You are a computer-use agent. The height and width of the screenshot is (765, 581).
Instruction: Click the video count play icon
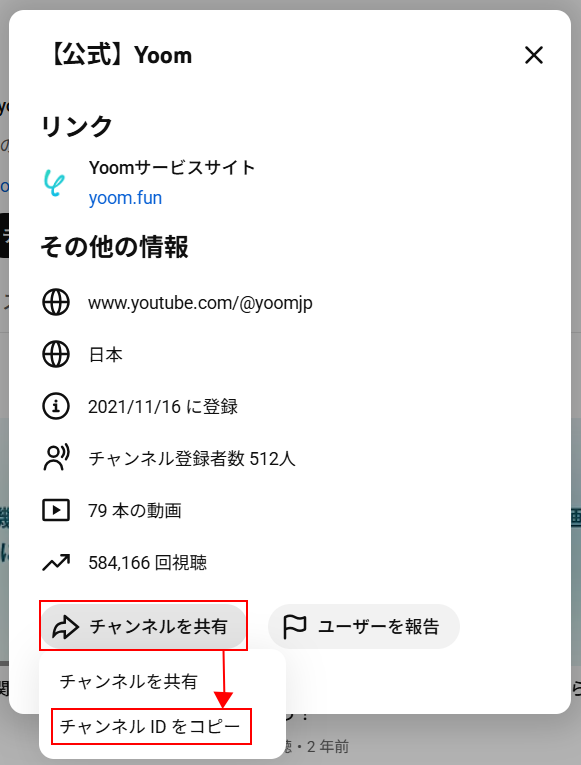[56, 510]
